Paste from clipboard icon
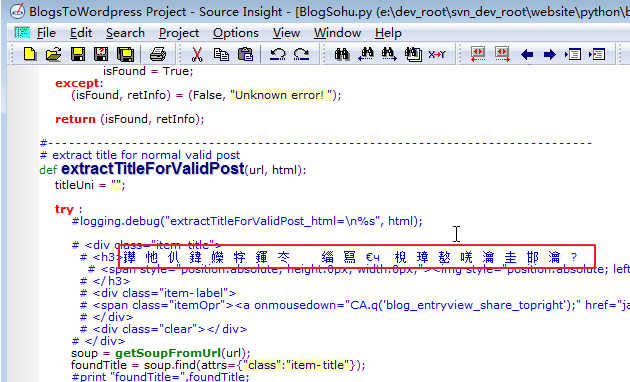The width and height of the screenshot is (630, 382). [245, 54]
